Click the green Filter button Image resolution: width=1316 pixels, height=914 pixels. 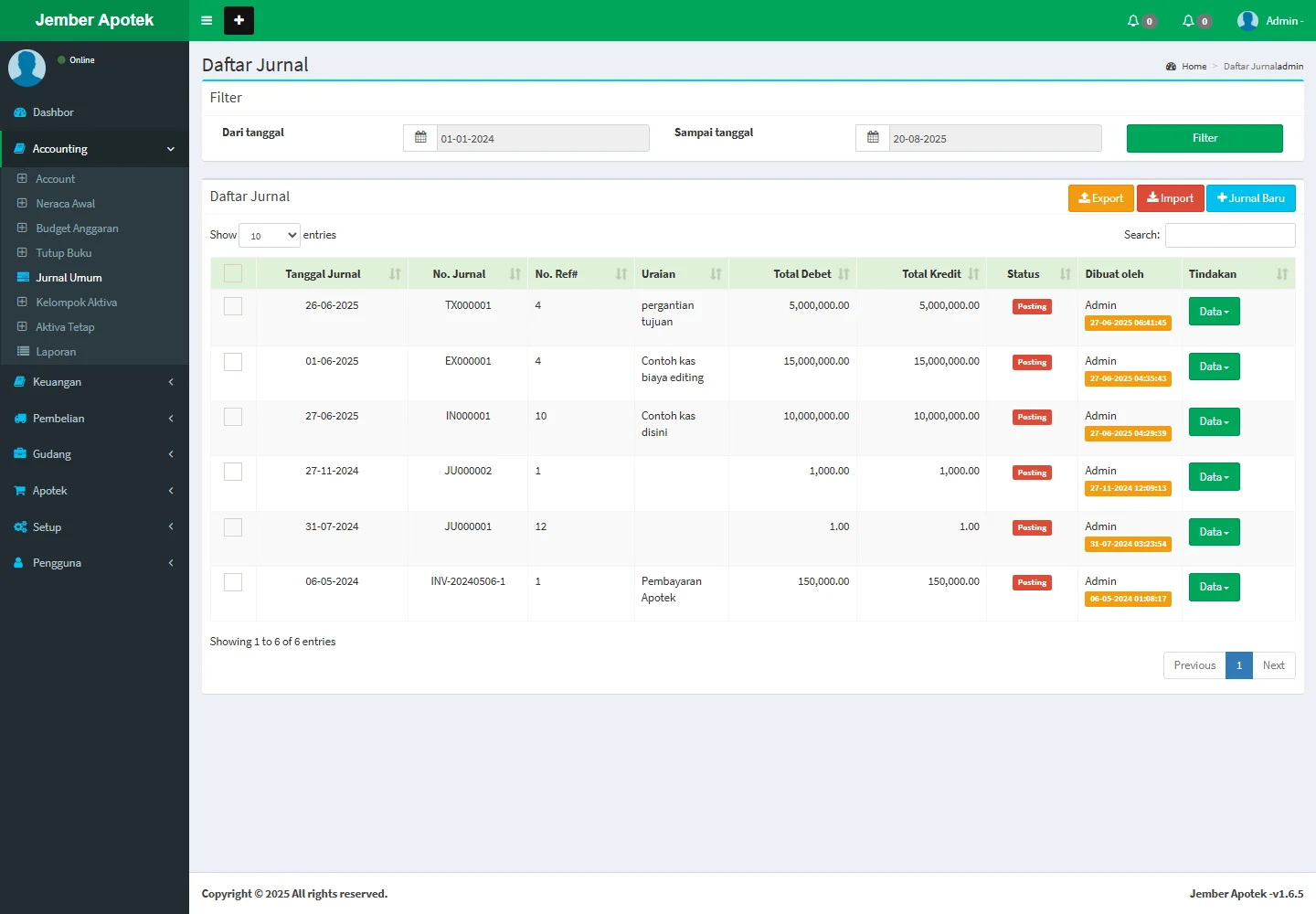[x=1204, y=138]
